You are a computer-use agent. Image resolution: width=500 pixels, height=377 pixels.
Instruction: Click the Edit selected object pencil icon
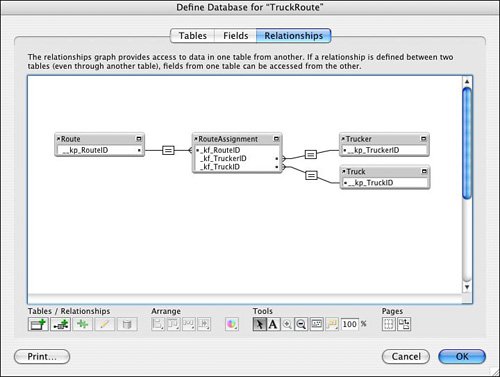[x=105, y=324]
